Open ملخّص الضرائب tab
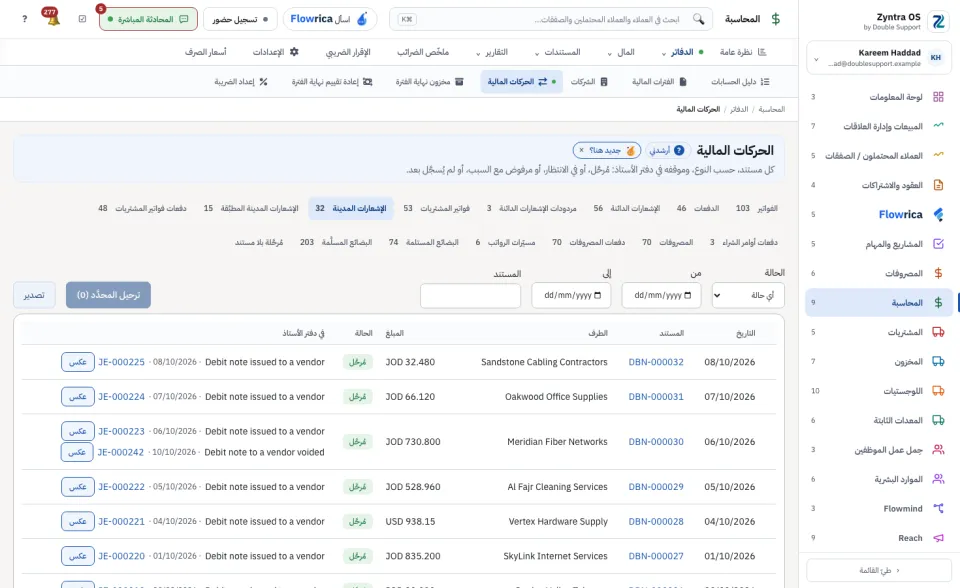960x588 pixels. click(x=422, y=52)
